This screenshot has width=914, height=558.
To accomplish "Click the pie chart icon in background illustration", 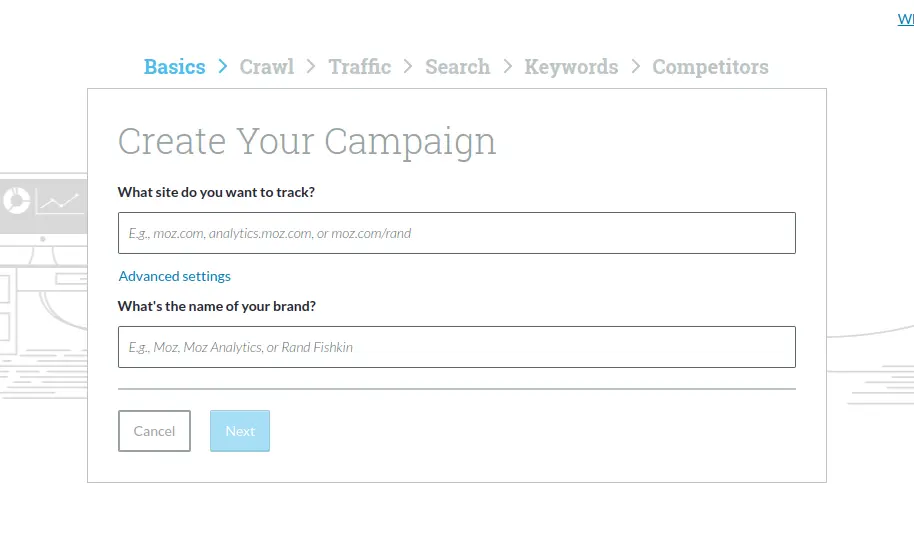I will coord(16,201).
